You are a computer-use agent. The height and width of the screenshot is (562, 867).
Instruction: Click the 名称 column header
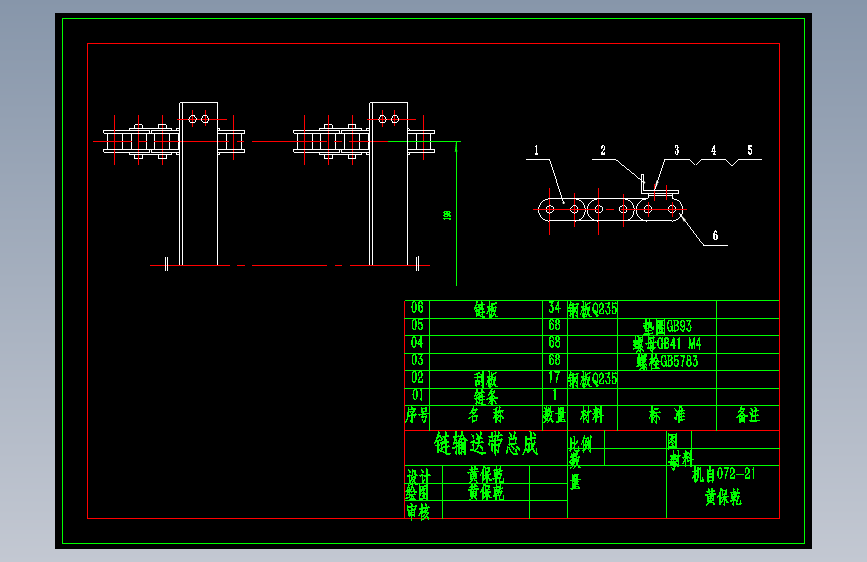pos(486,415)
